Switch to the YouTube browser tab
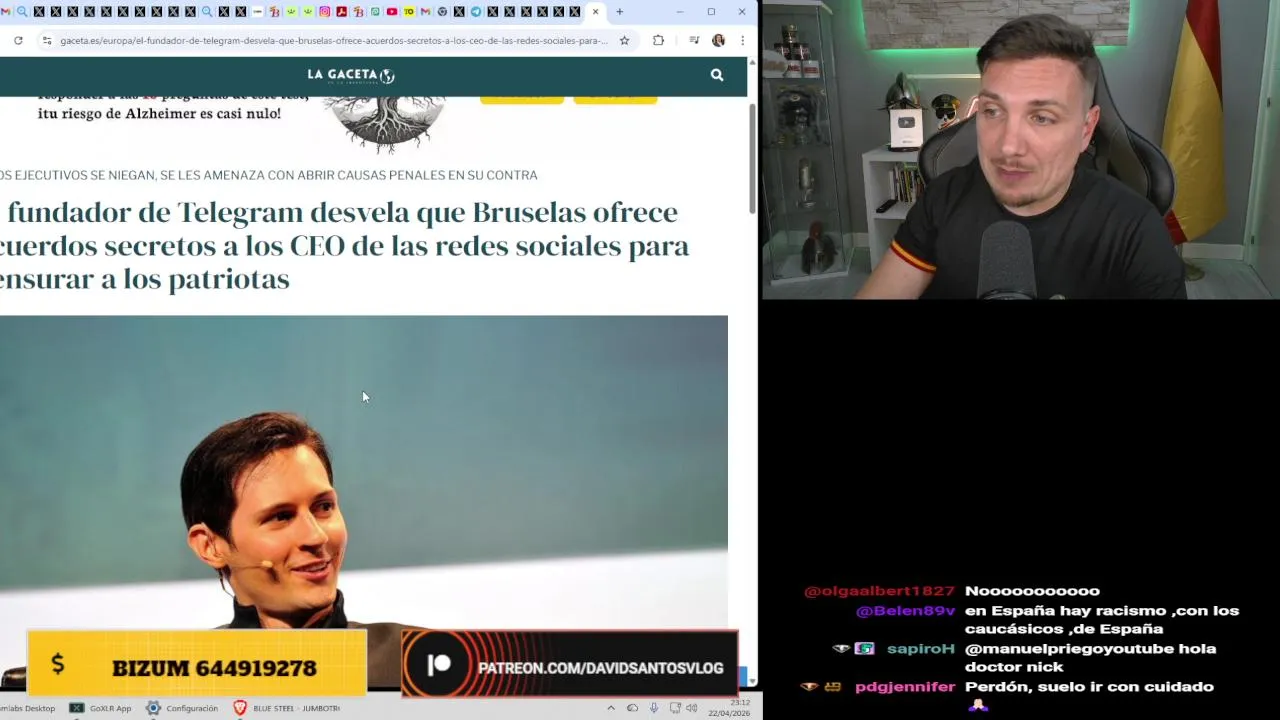This screenshot has height=720, width=1280. click(392, 12)
